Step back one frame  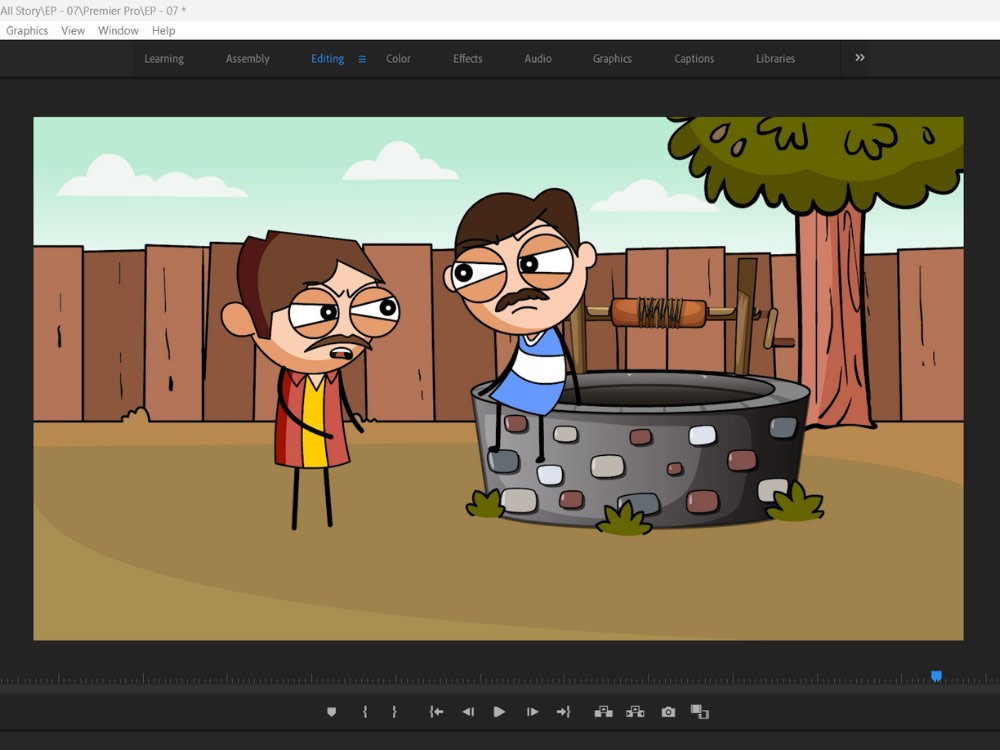468,712
